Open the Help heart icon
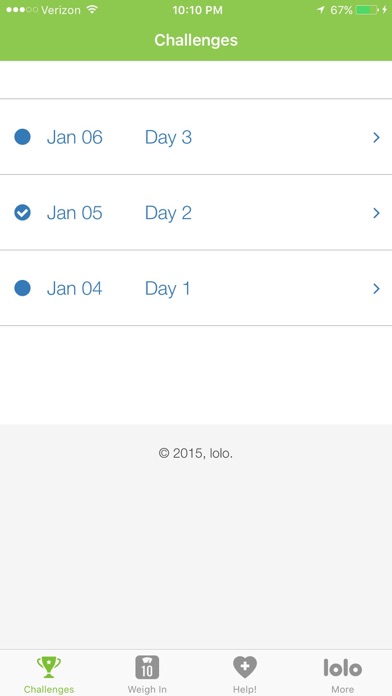Image resolution: width=392 pixels, height=696 pixels. click(x=245, y=668)
